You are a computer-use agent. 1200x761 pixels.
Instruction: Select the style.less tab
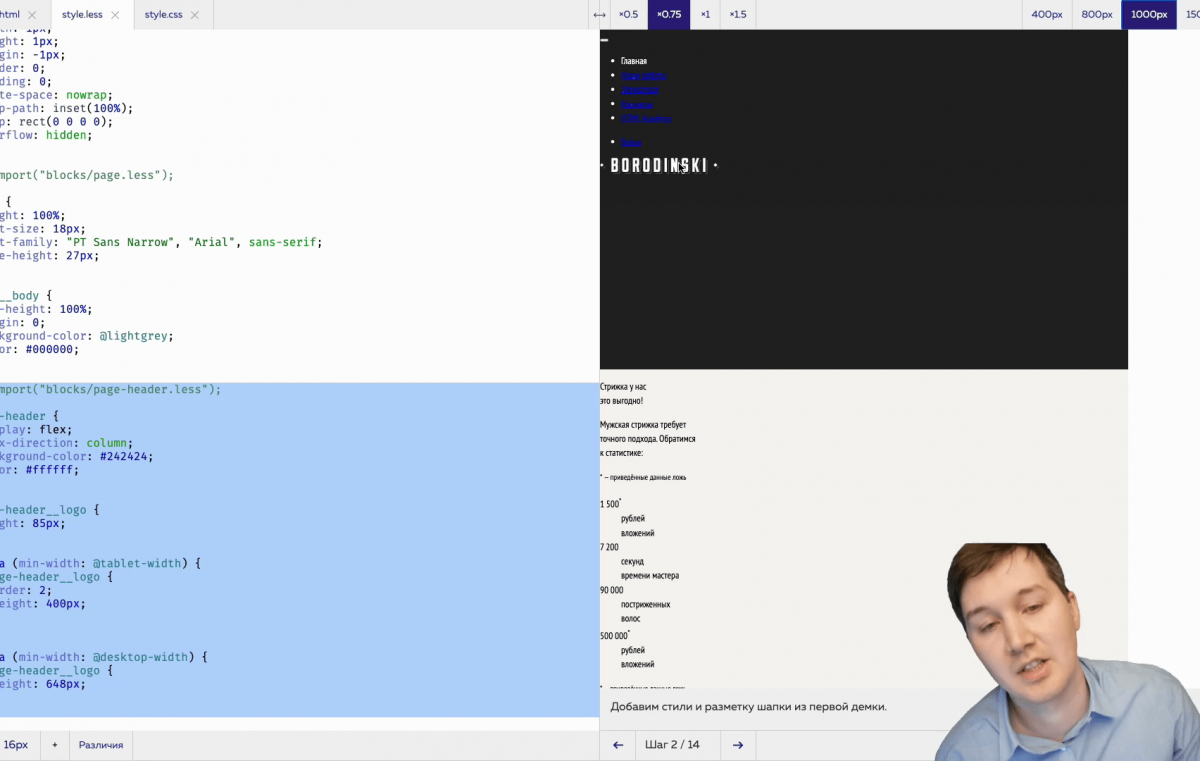coord(82,15)
